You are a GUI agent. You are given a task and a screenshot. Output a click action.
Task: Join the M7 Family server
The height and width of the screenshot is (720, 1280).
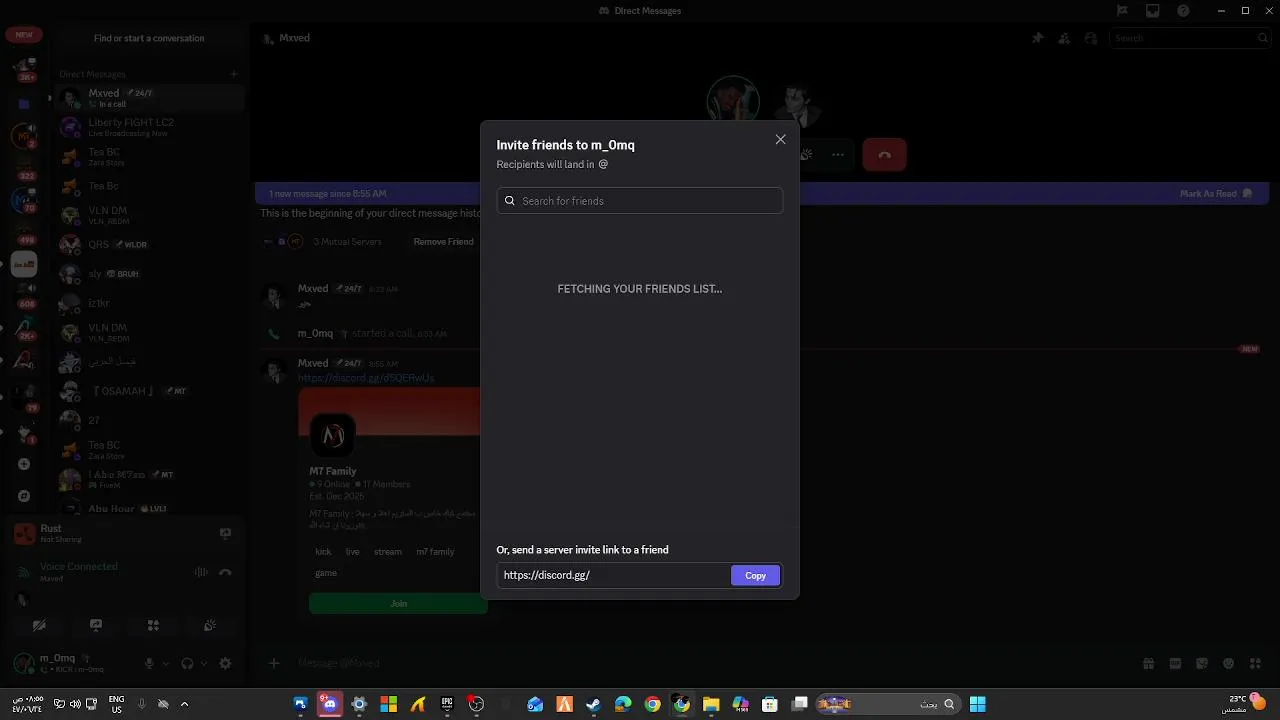398,603
